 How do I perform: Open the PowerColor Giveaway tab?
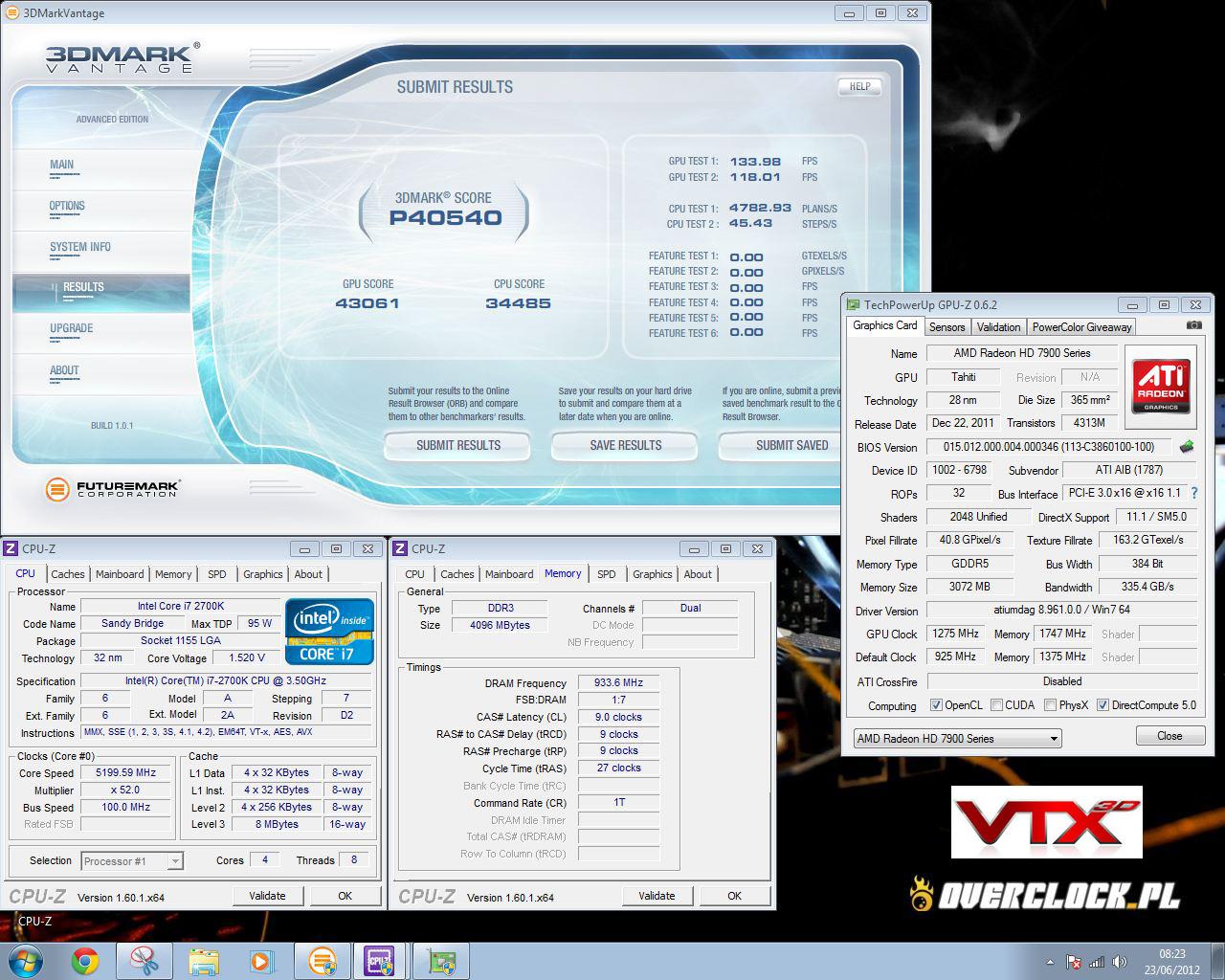(x=1081, y=327)
